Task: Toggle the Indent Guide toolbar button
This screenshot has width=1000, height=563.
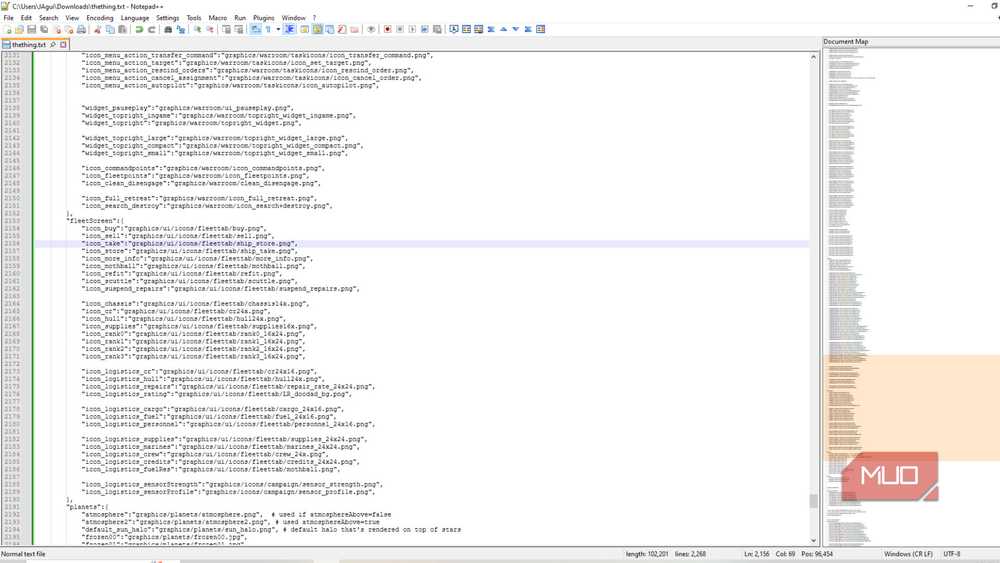Action: click(290, 29)
